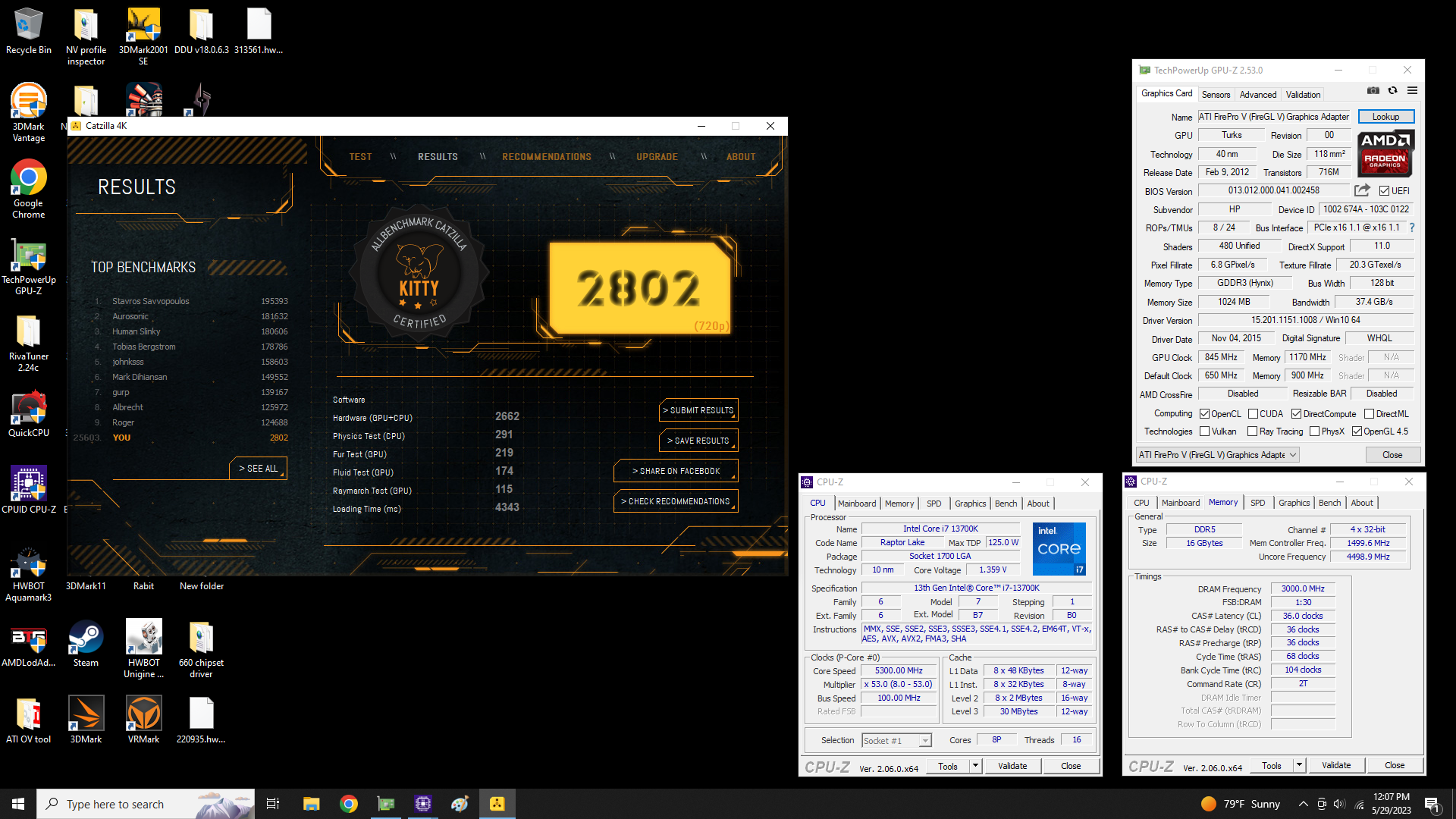Screen dimensions: 1456x819
Task: Toggle PhysX checkbox in GPU-Z
Action: click(1314, 431)
